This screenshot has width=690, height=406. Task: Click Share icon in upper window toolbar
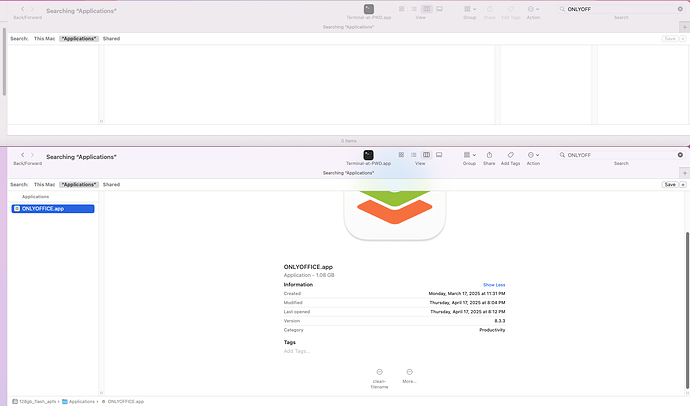[489, 9]
